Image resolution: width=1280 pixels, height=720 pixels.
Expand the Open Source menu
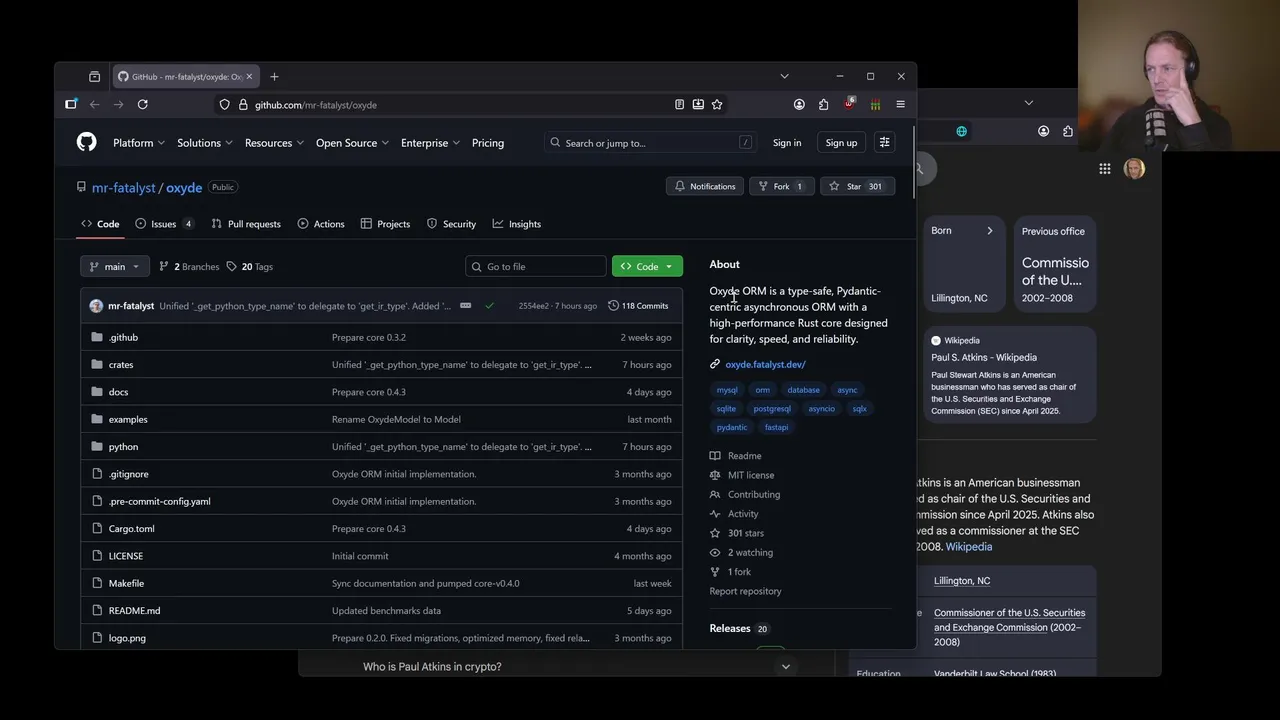click(x=352, y=143)
